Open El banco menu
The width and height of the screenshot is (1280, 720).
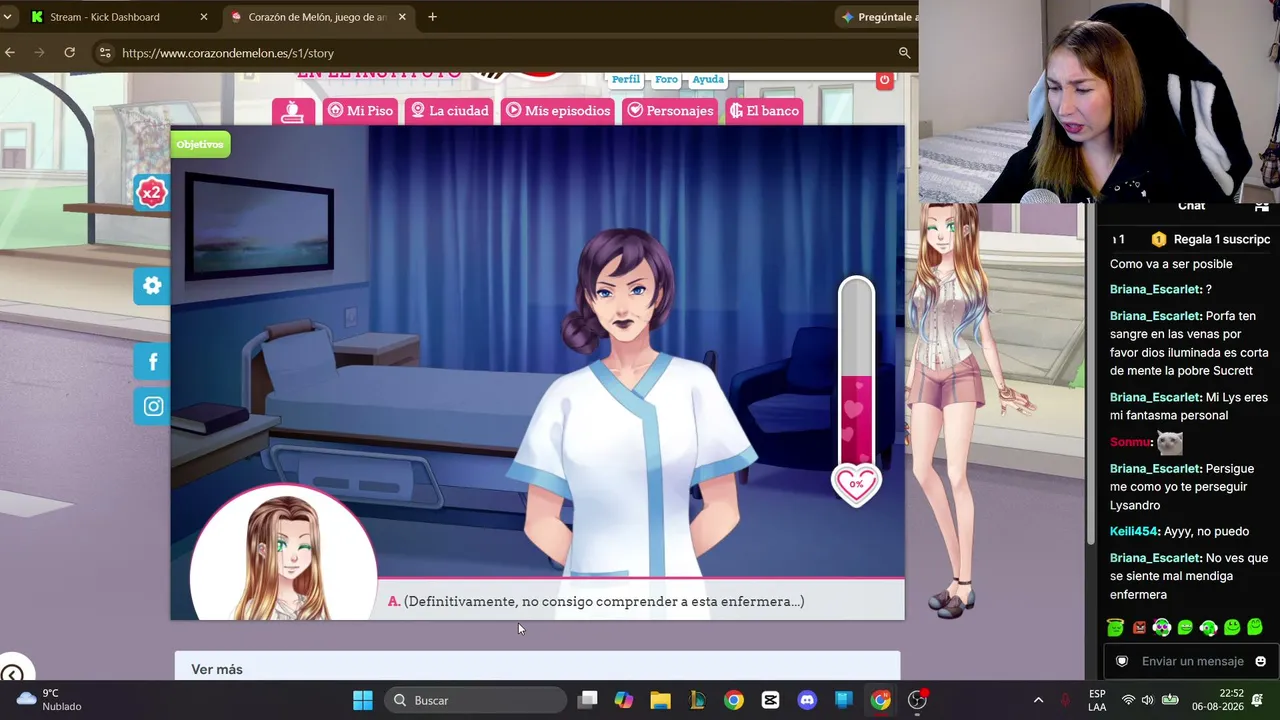pyautogui.click(x=764, y=111)
